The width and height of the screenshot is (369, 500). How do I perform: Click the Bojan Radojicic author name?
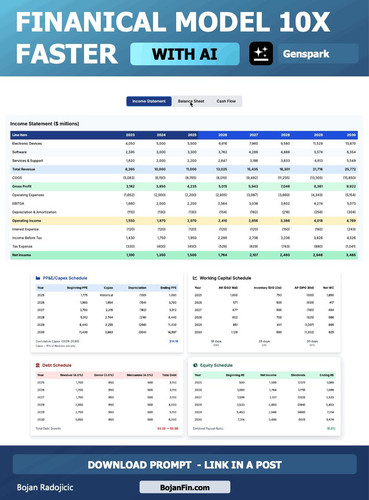[45, 487]
